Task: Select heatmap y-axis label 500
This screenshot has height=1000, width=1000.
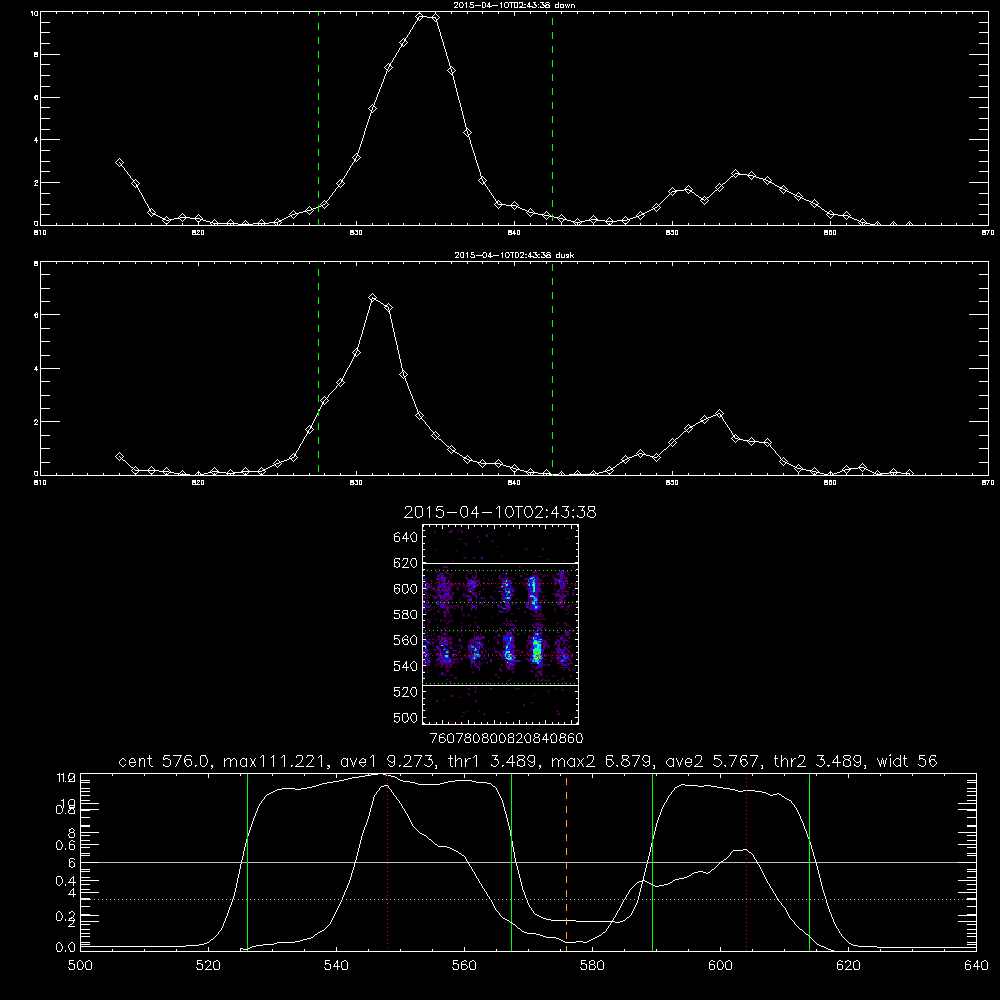Action: (x=406, y=717)
